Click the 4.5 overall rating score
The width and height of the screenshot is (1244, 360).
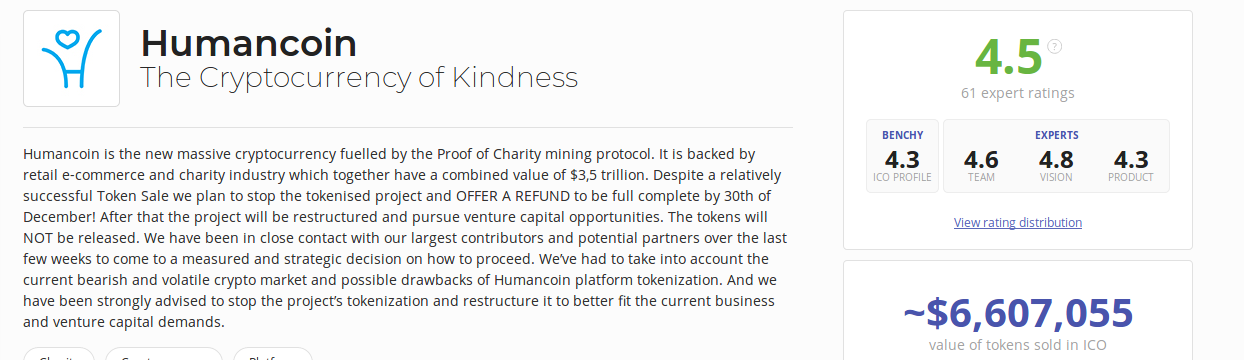[1008, 57]
